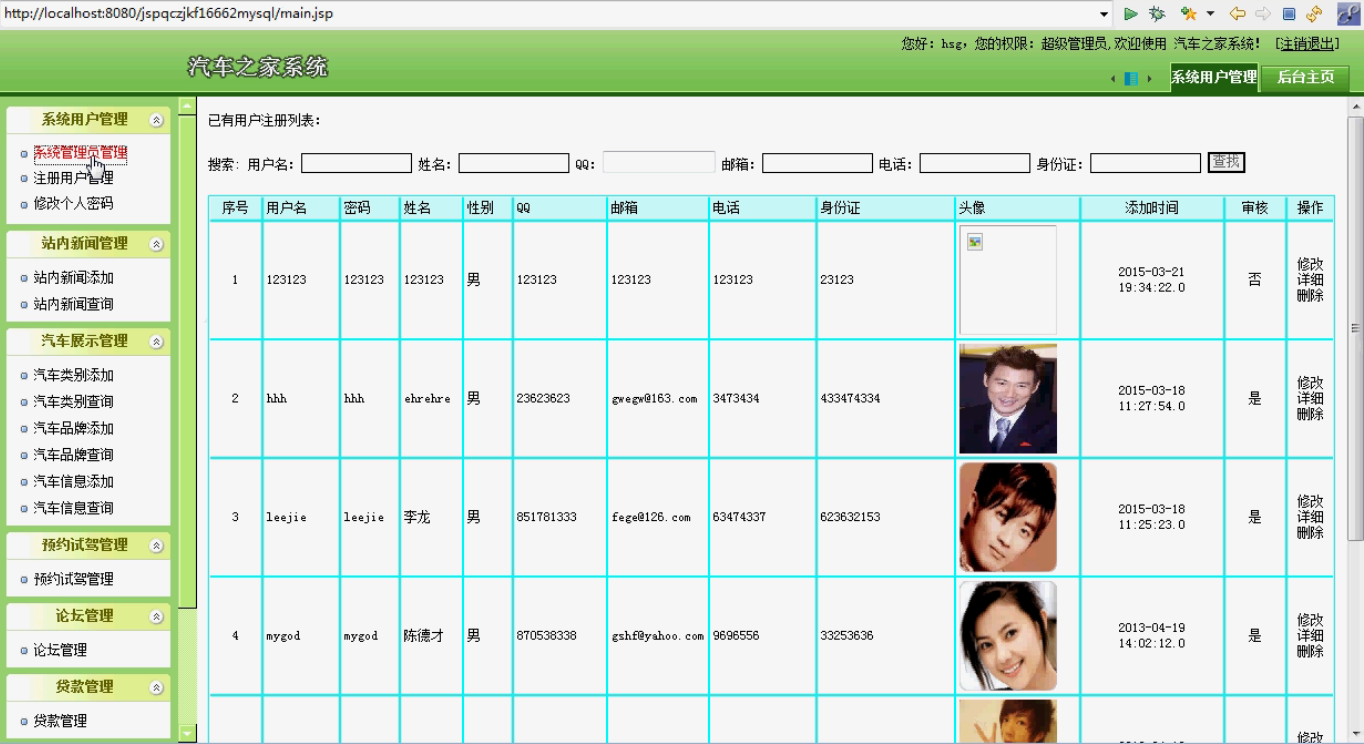
Task: Click 修改 for user 123123
Action: [x=1310, y=265]
